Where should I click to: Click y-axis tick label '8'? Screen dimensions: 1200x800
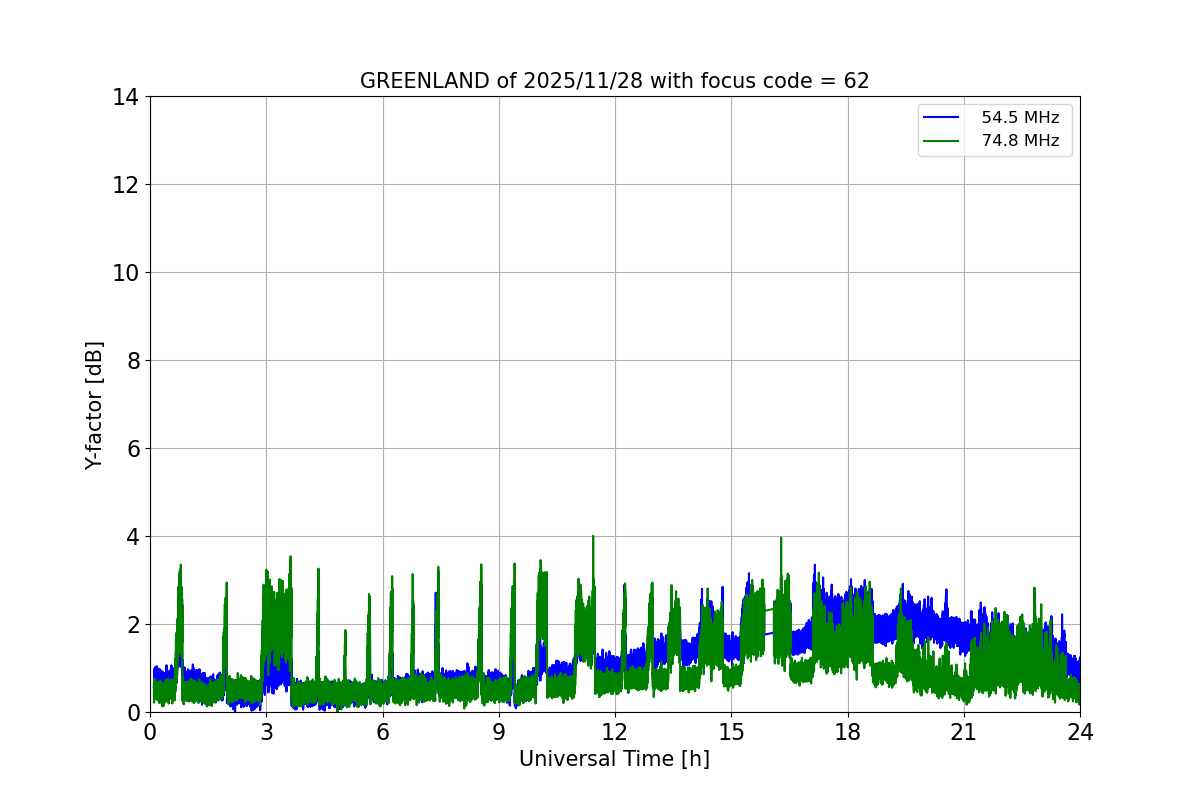(133, 361)
